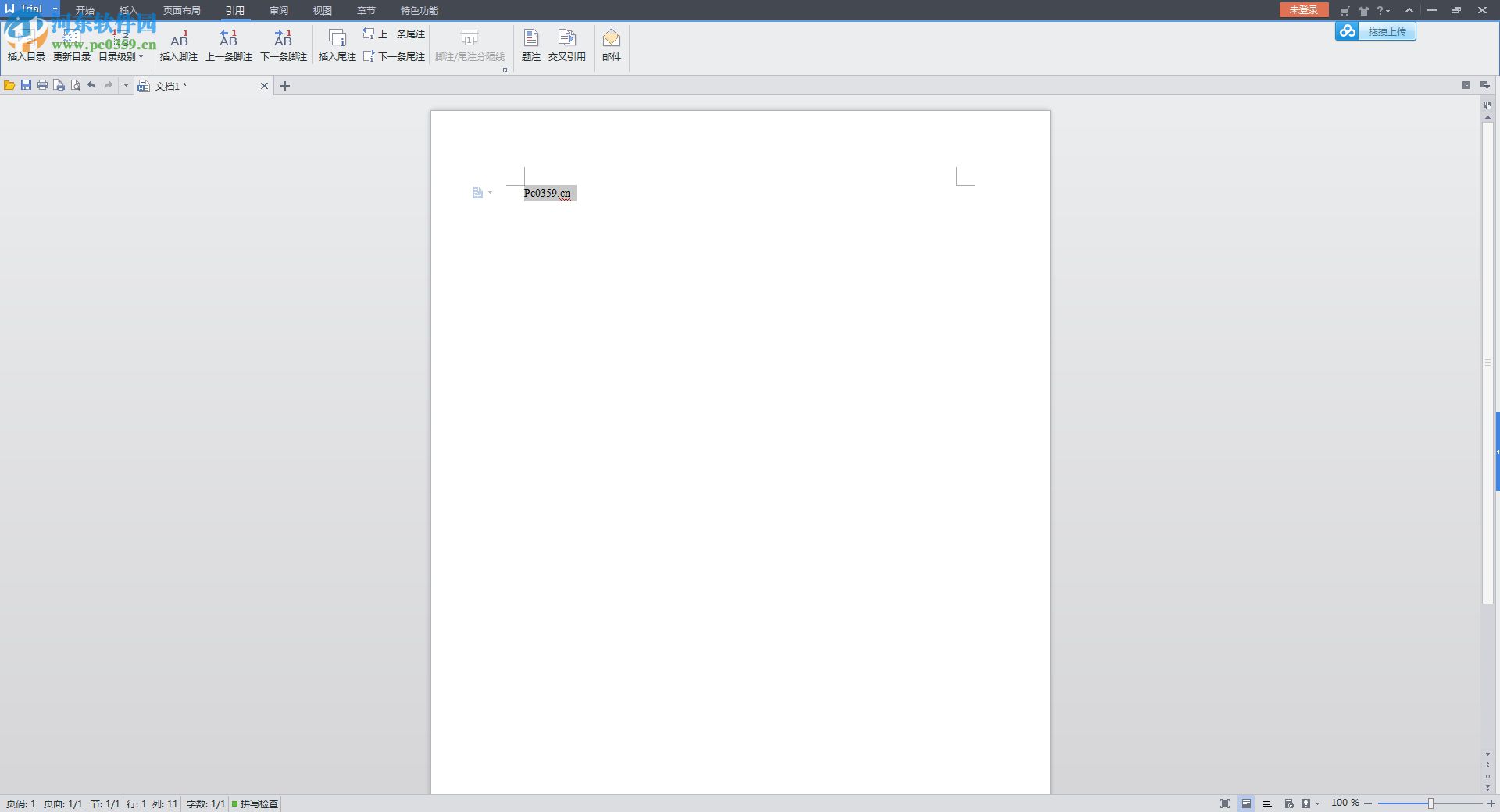Click the tab-bar icon marked with an L
This screenshot has height=812, width=1500.
pos(1466,85)
